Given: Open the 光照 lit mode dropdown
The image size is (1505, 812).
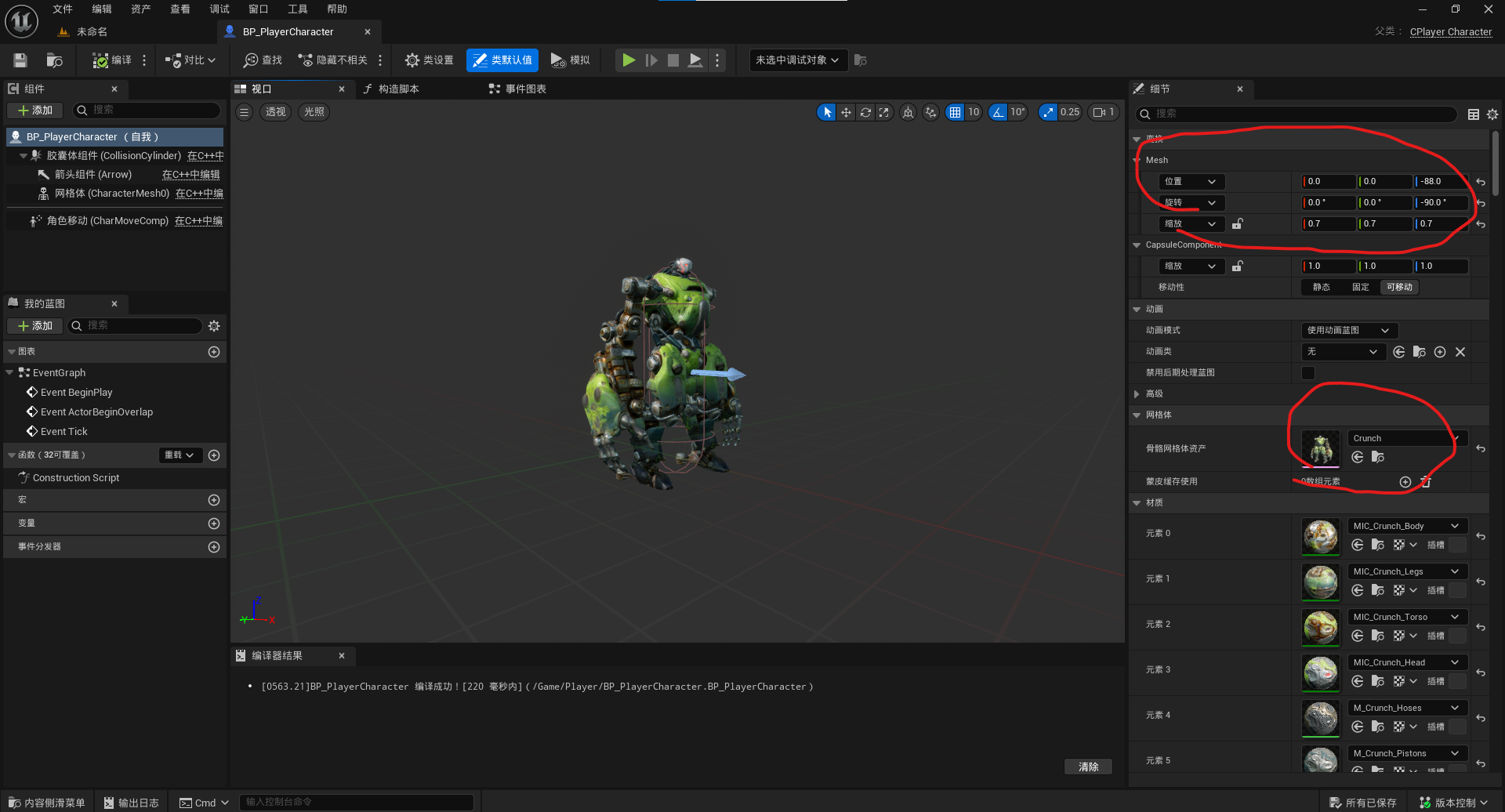Looking at the screenshot, I should [x=314, y=112].
